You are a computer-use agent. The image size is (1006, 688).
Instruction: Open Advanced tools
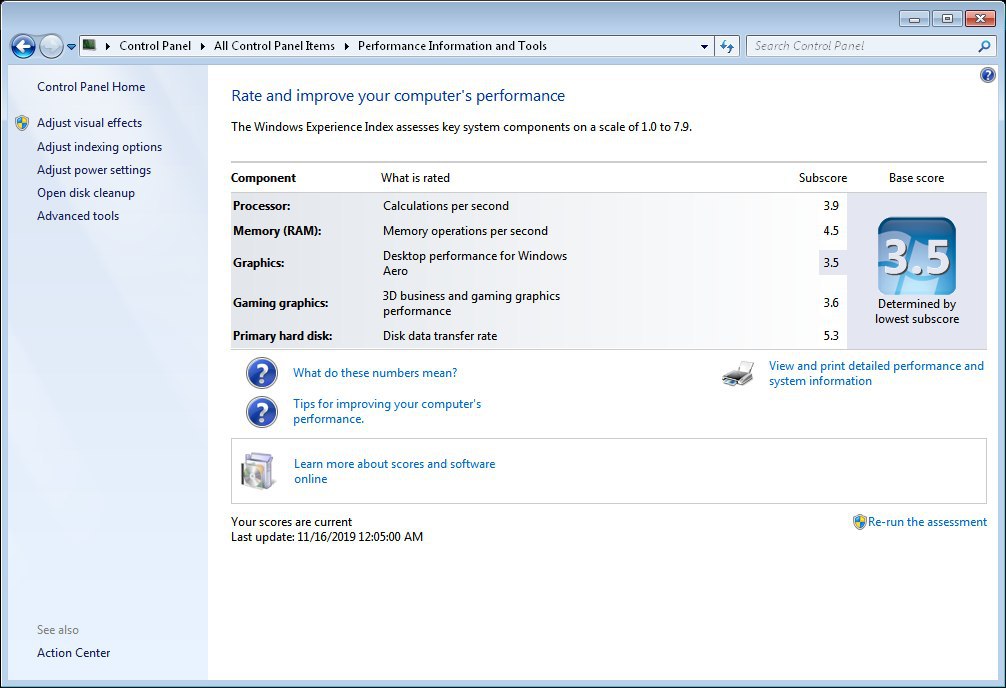pos(78,216)
